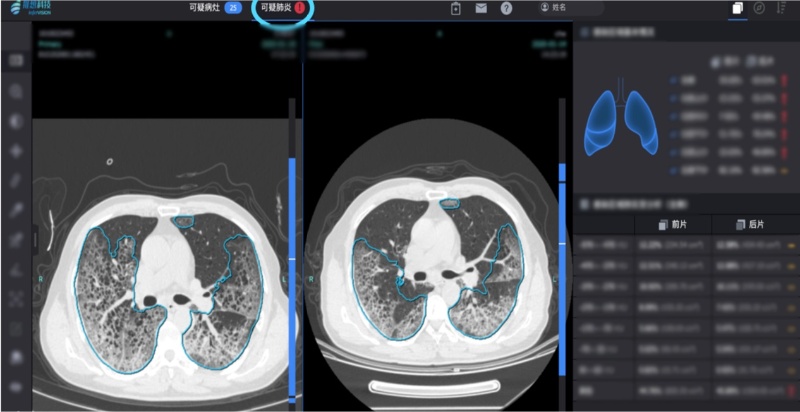Click the compass icon in top-right panel
Viewport: 800px width, 412px height.
coord(760,8)
